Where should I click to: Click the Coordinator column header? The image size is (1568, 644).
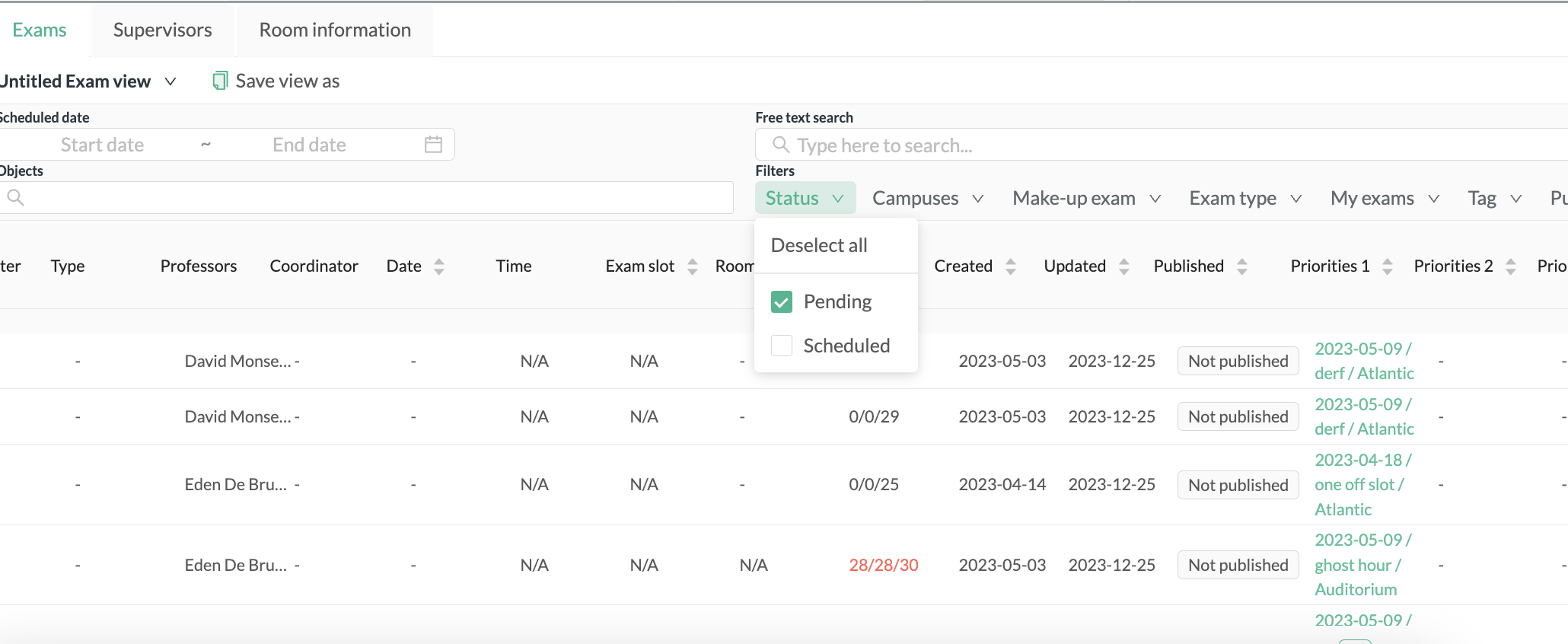click(x=314, y=266)
